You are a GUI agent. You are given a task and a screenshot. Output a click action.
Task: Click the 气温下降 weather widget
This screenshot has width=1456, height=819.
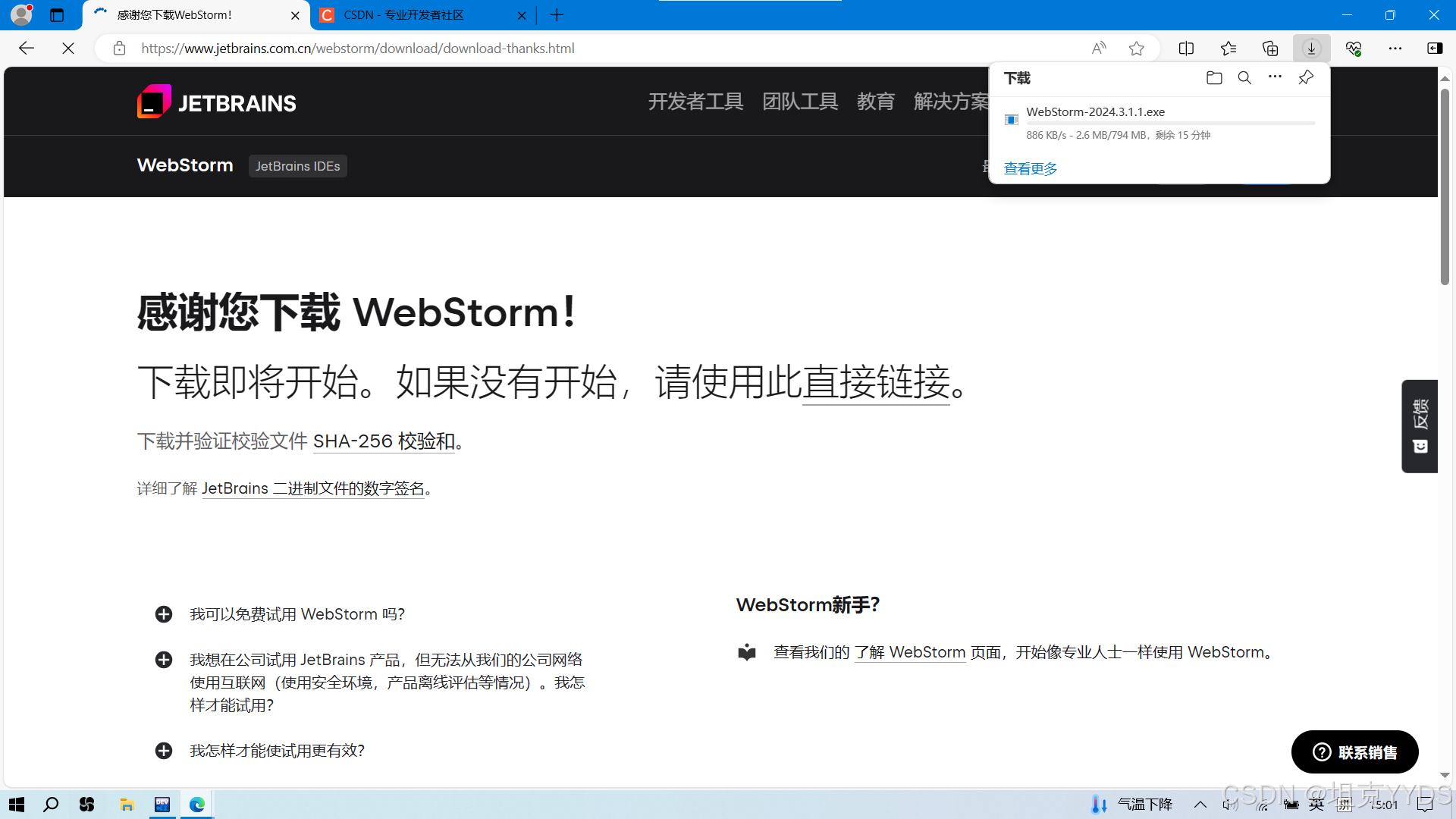tap(1131, 805)
